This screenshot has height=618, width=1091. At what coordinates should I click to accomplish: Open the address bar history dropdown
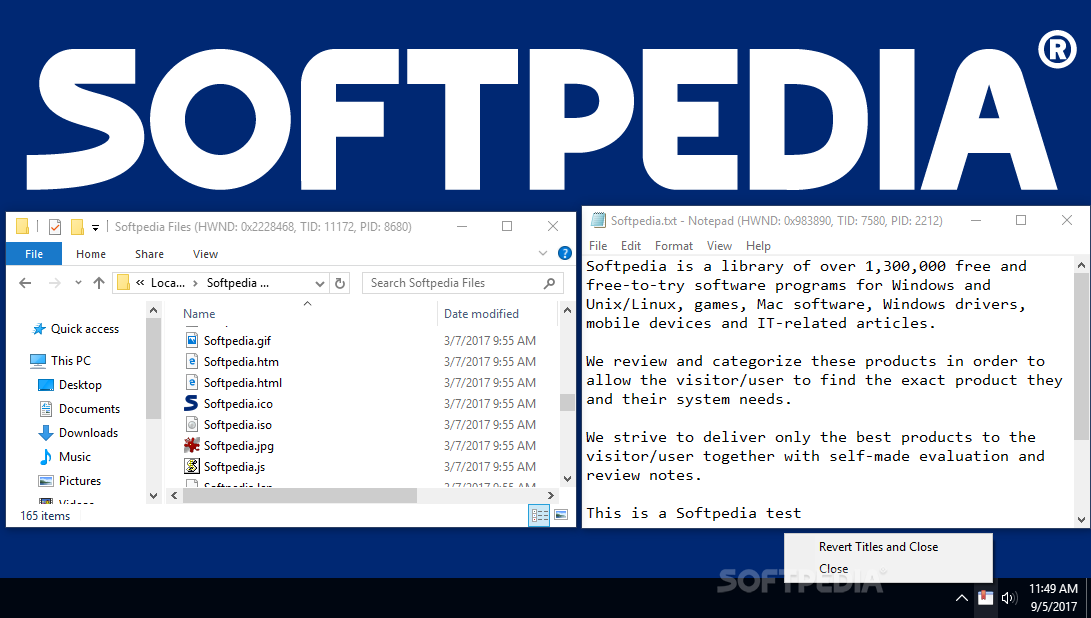(x=319, y=283)
